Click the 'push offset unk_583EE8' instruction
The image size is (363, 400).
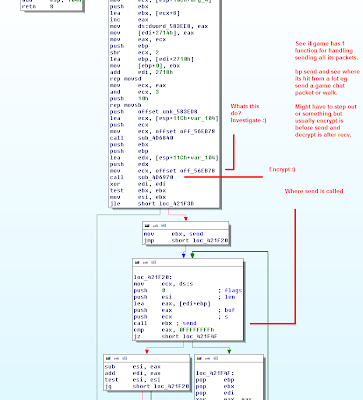pos(154,112)
